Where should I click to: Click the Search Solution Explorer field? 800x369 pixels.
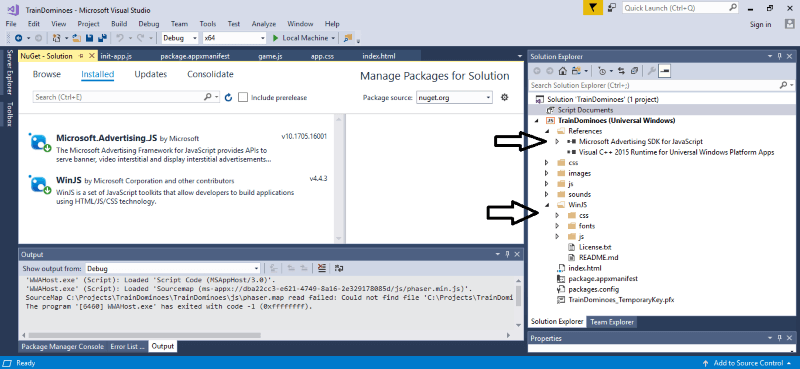[x=661, y=85]
